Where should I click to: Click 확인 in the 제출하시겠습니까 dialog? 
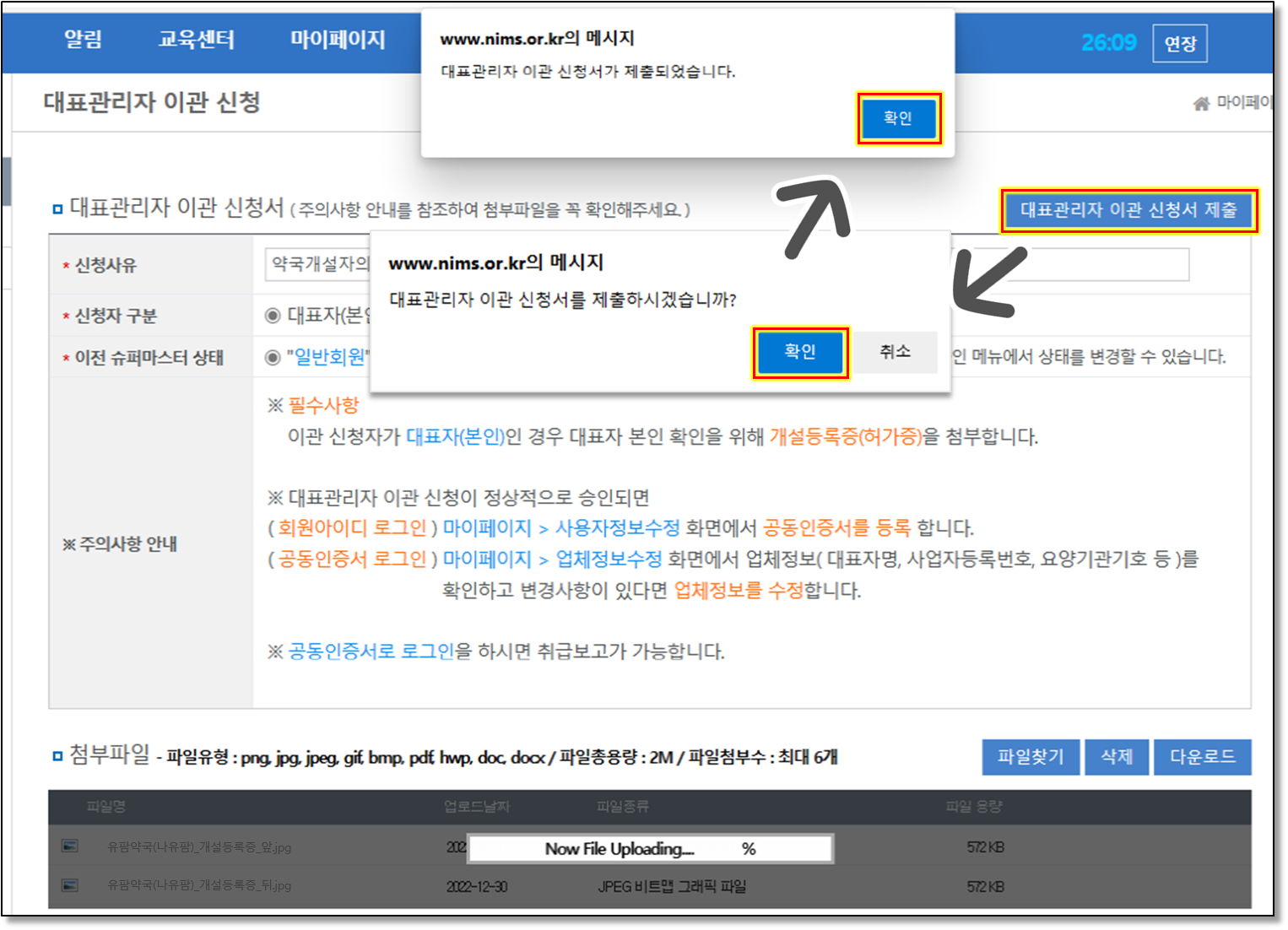pyautogui.click(x=800, y=352)
